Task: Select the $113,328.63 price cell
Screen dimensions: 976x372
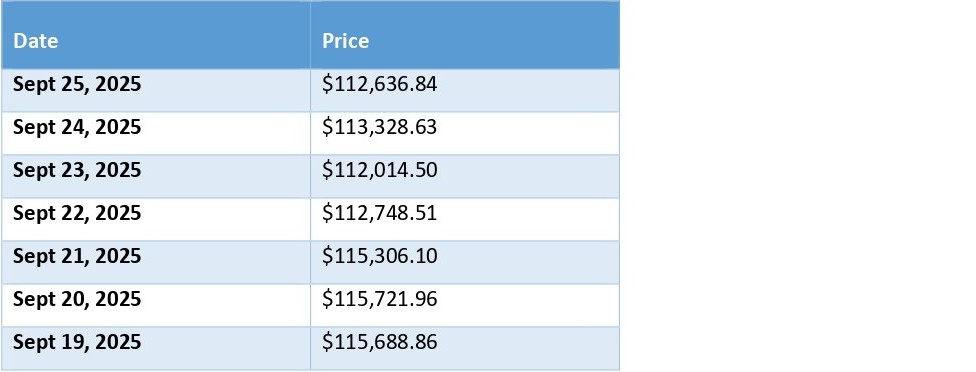Action: tap(465, 133)
